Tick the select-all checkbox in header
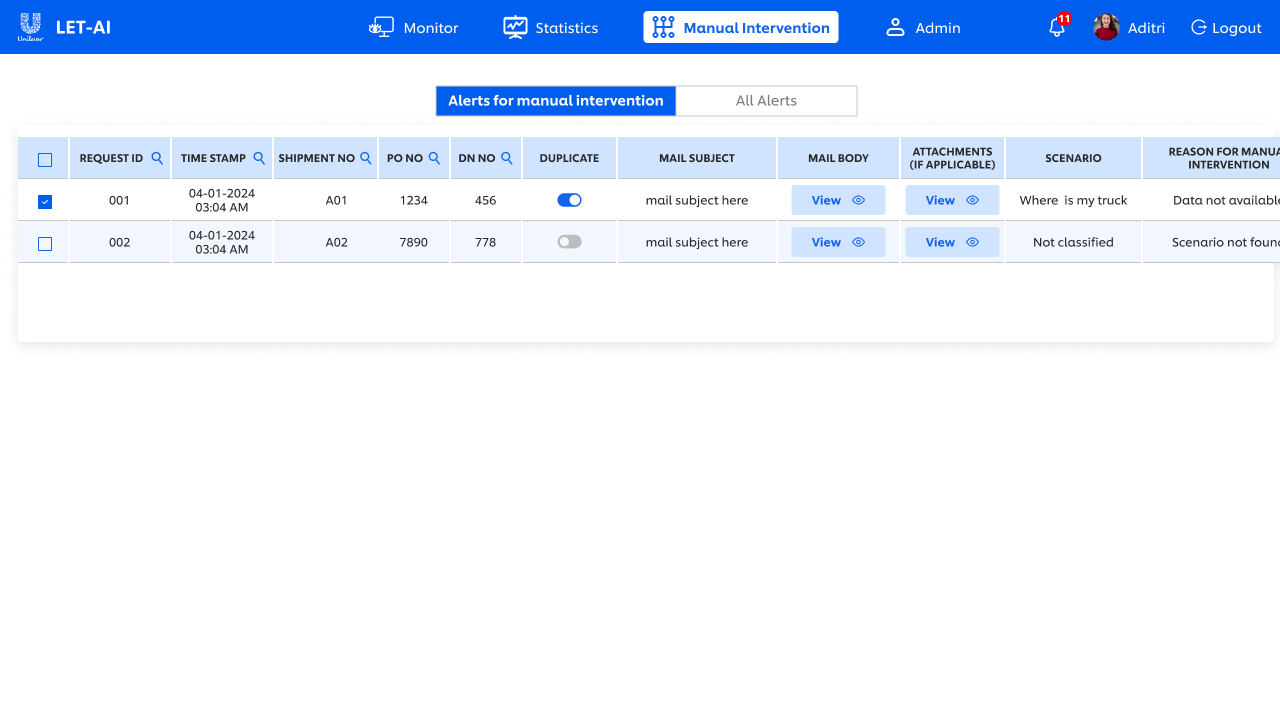The image size is (1280, 705). 45,160
